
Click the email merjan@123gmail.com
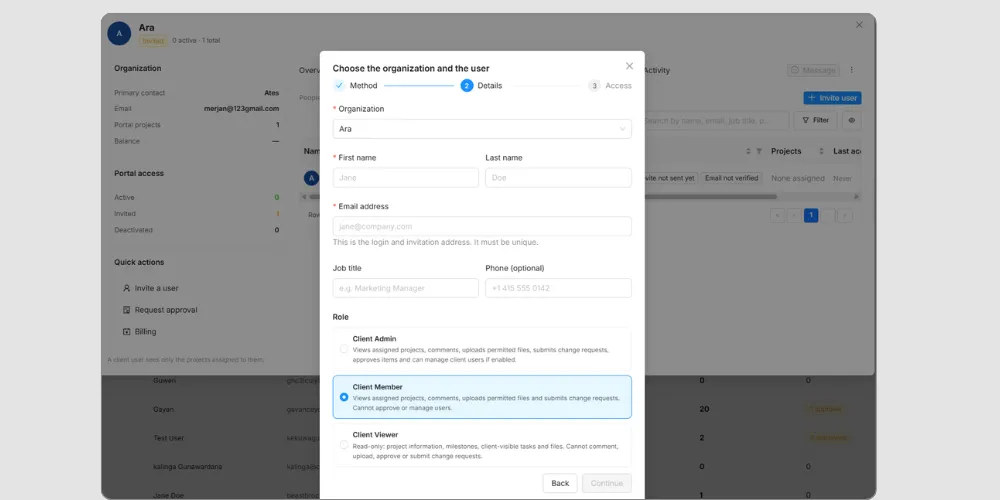click(241, 108)
